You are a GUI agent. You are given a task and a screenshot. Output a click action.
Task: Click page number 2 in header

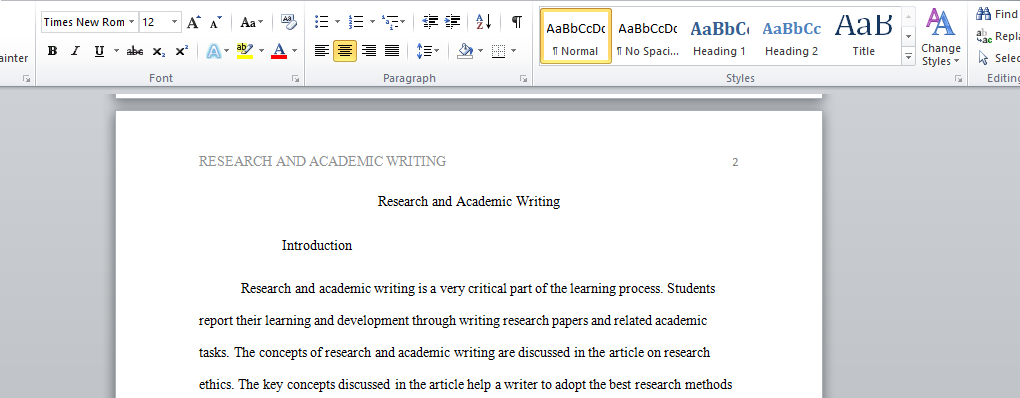pyautogui.click(x=735, y=163)
